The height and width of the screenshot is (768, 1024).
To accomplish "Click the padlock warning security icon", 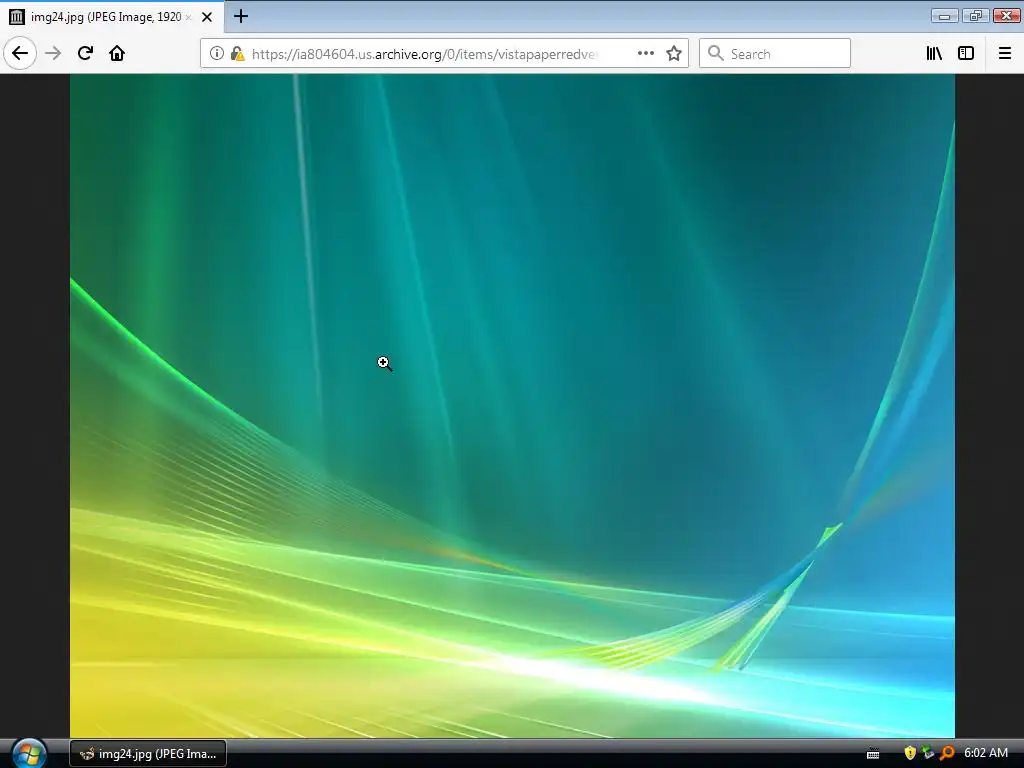I will click(x=238, y=53).
